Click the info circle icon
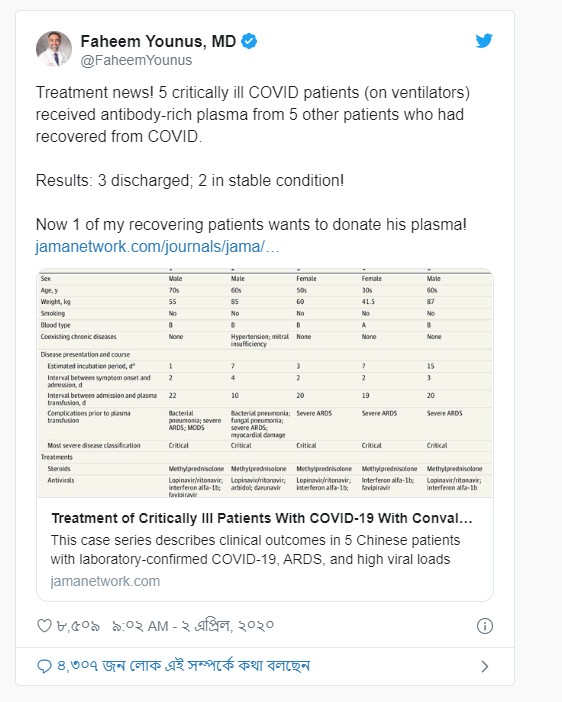Image resolution: width=562 pixels, height=702 pixels. pos(485,625)
